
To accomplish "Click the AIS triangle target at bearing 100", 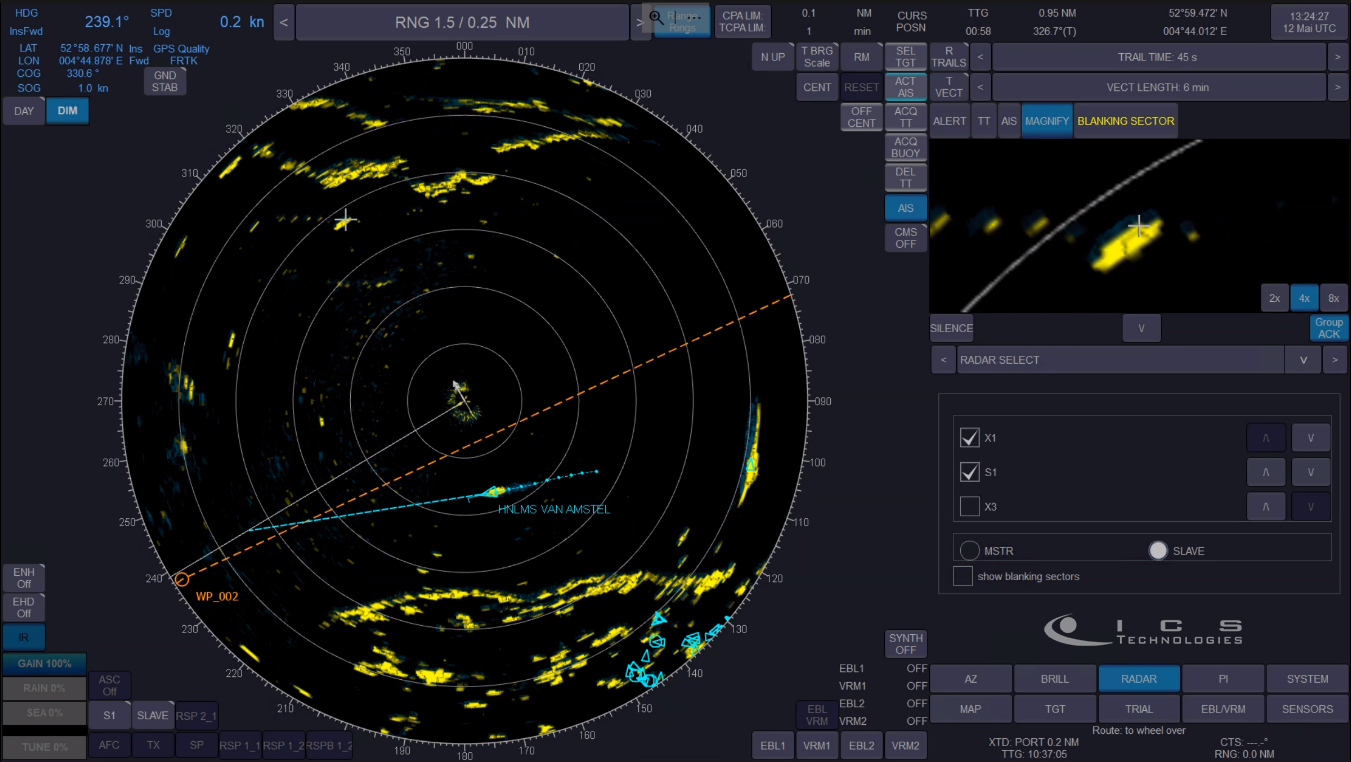I will tap(750, 464).
